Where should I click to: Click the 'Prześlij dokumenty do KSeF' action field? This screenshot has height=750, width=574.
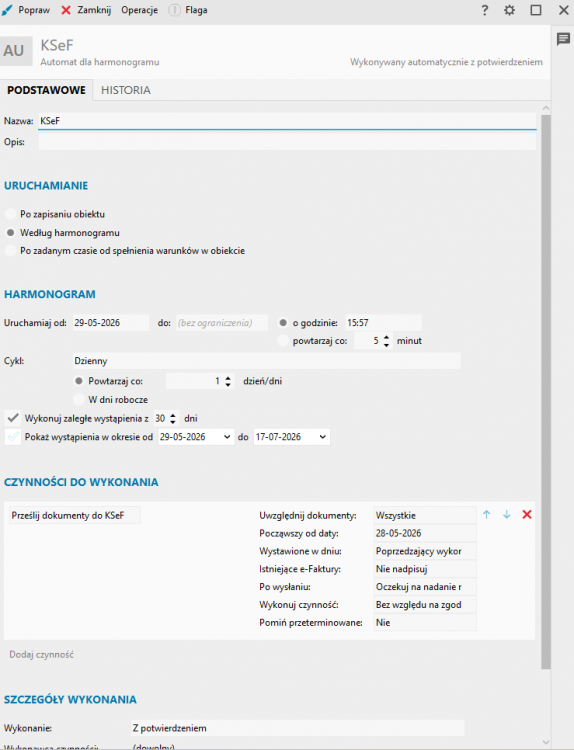[x=75, y=515]
